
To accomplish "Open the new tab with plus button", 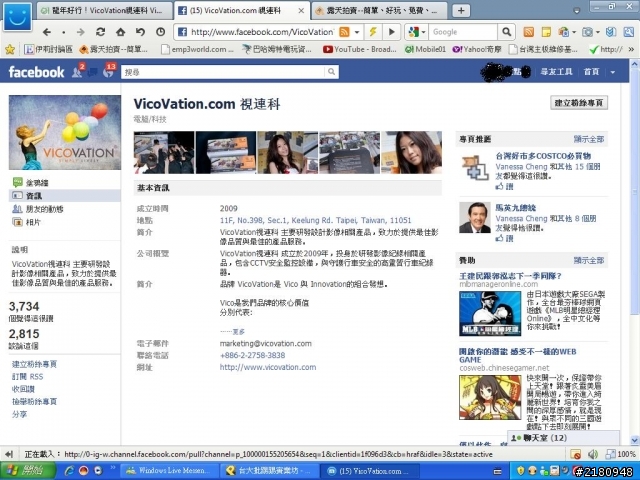I will tap(461, 11).
